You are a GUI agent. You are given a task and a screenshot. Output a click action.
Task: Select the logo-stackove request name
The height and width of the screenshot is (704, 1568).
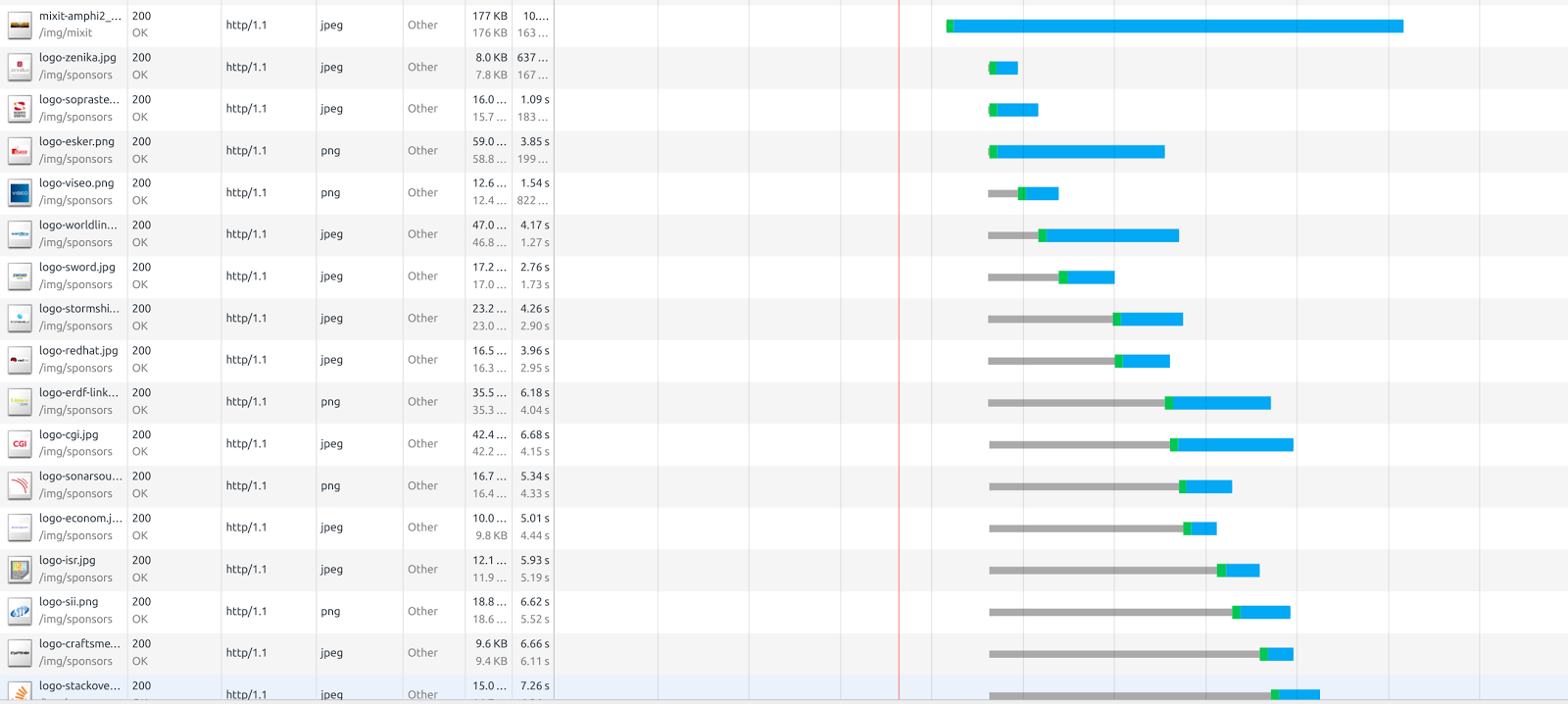click(x=79, y=686)
